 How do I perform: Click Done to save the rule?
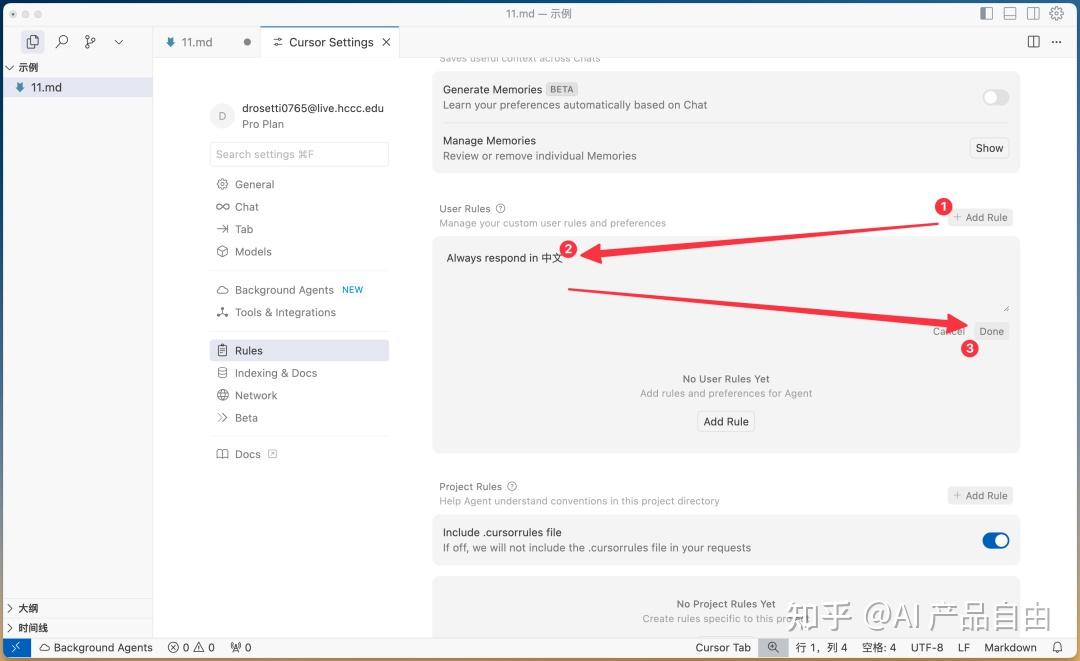point(991,331)
